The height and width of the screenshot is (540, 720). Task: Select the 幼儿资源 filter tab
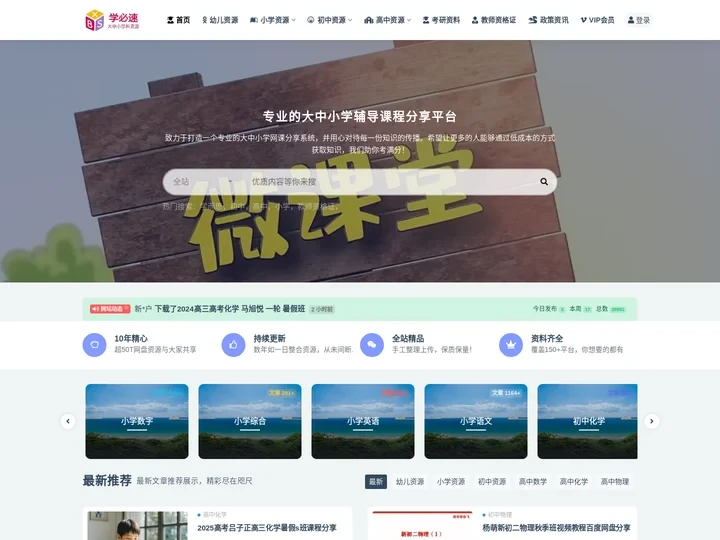pyautogui.click(x=410, y=482)
